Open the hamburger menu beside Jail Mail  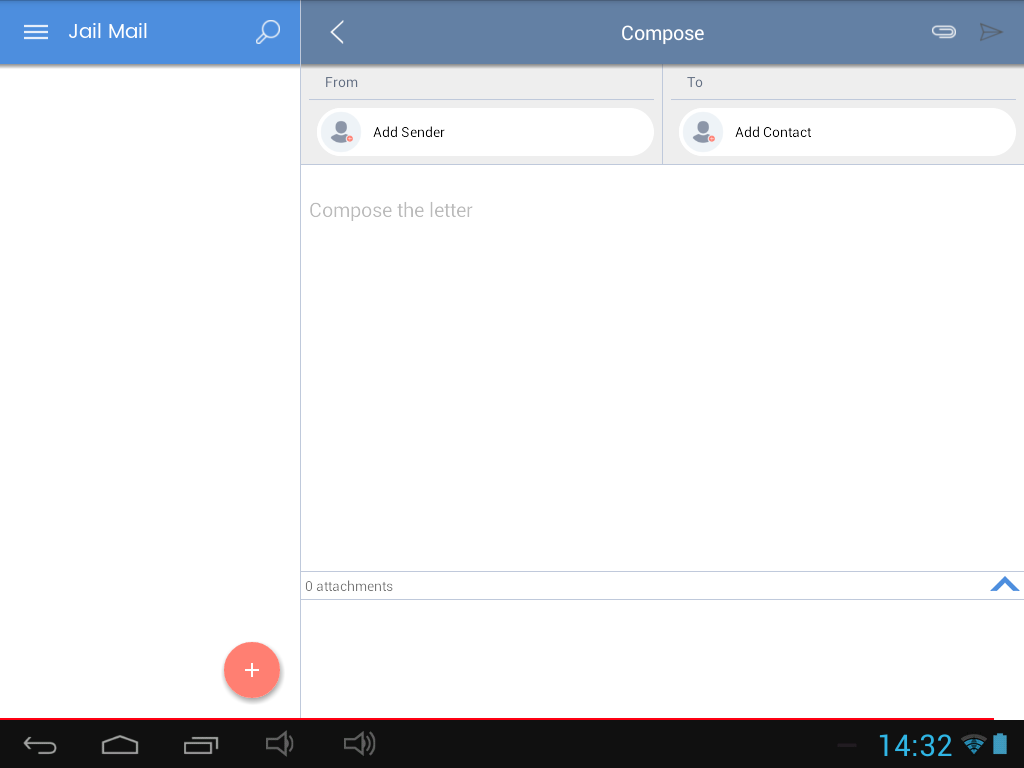(x=36, y=32)
